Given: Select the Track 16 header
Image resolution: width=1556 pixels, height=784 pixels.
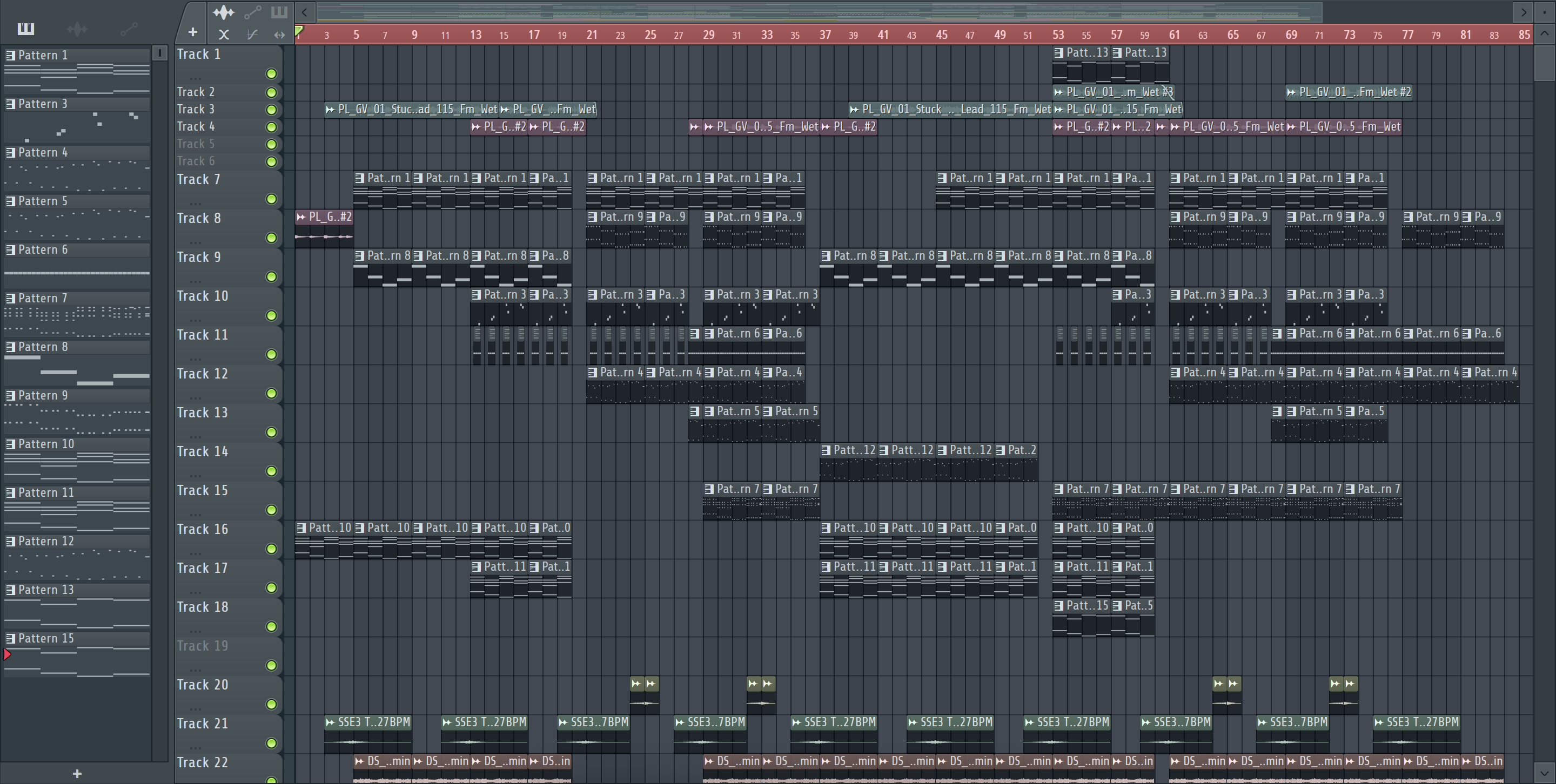Looking at the screenshot, I should point(229,539).
